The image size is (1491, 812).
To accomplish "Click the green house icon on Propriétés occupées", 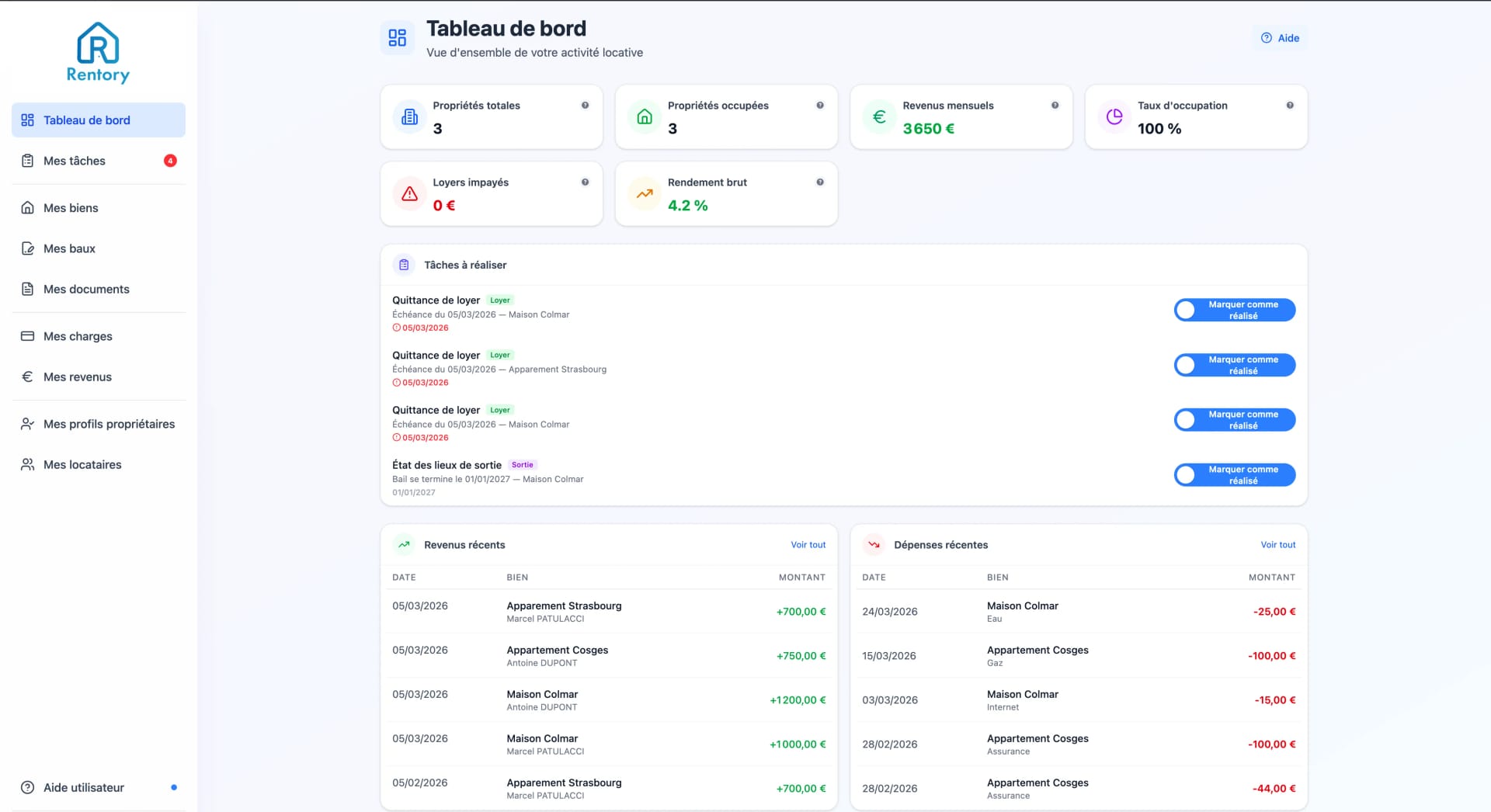I will point(644,116).
